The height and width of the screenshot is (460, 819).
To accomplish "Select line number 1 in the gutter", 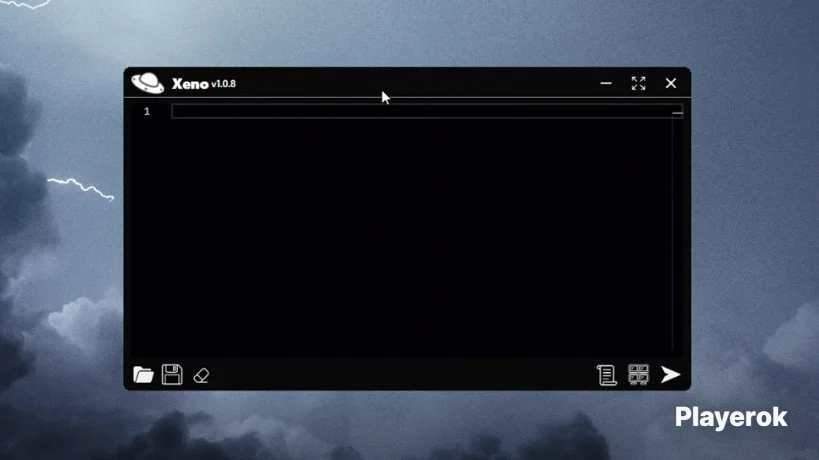I will (x=147, y=111).
